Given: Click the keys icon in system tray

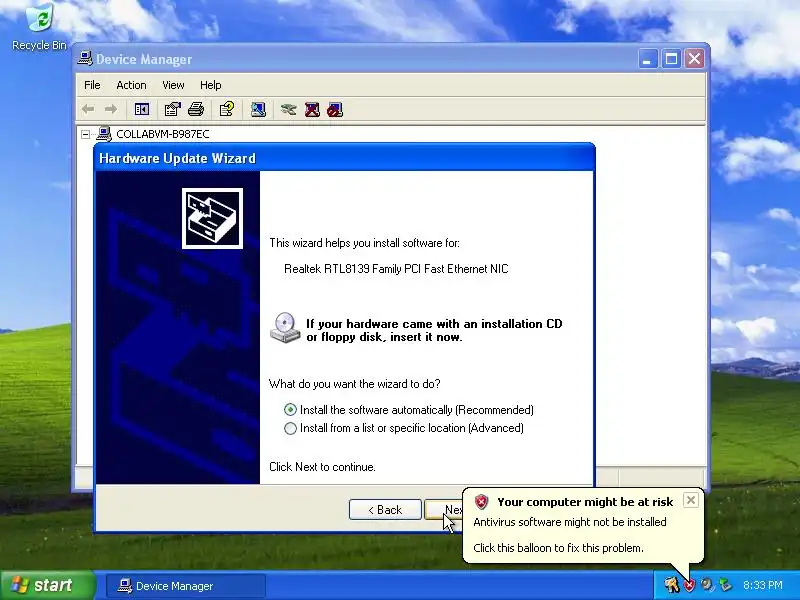Looking at the screenshot, I should coord(671,585).
